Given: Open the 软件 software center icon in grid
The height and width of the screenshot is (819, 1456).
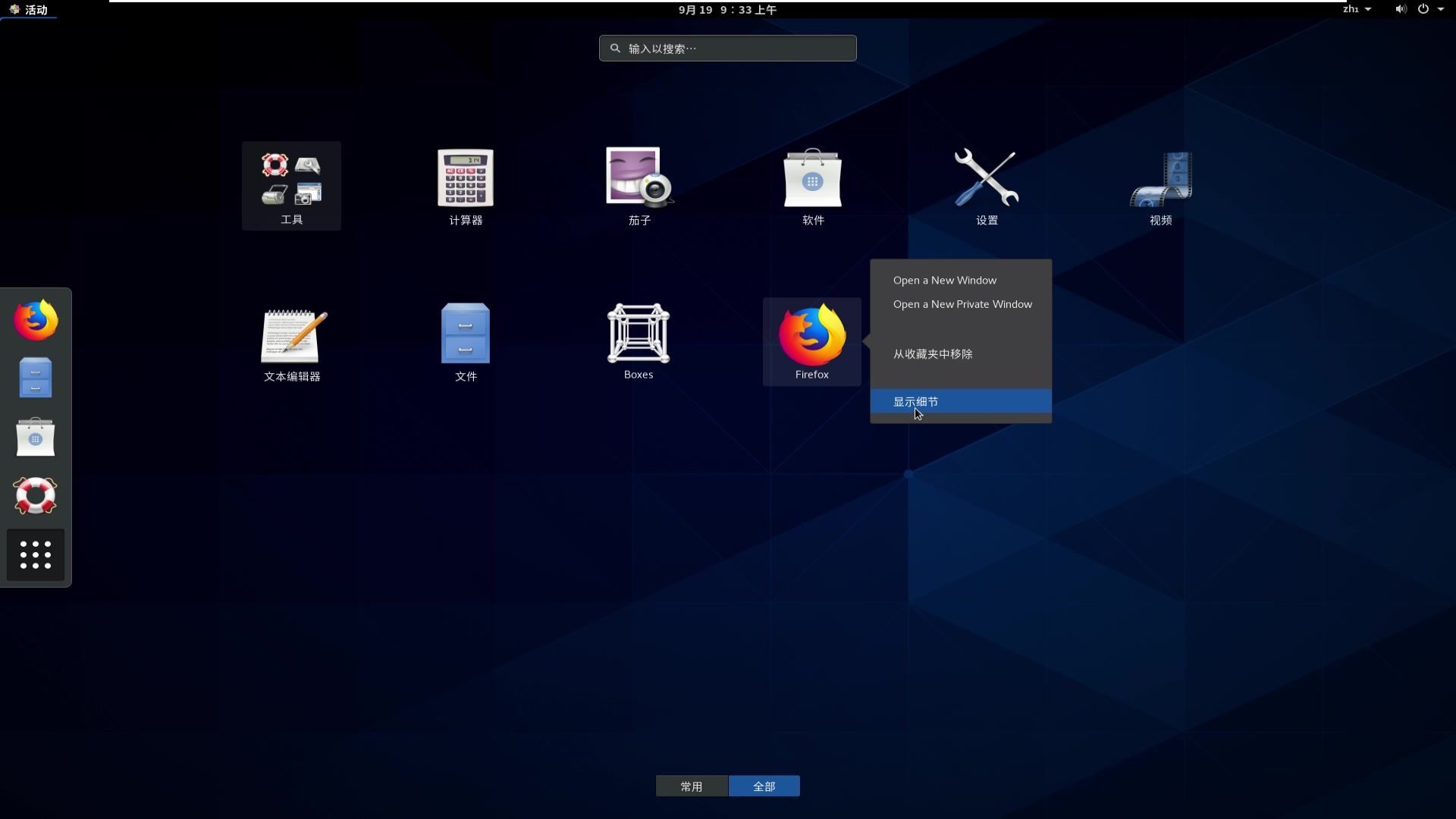Looking at the screenshot, I should (813, 186).
